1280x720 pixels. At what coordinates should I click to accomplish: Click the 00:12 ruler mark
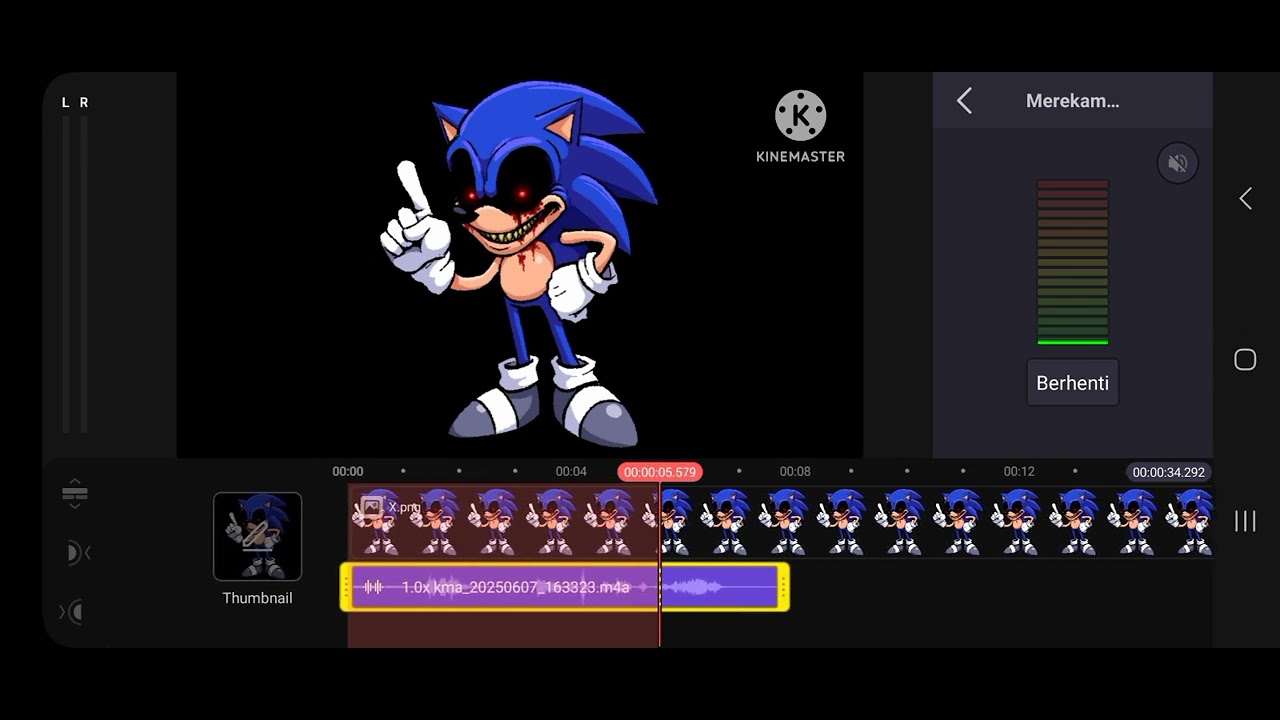(1019, 471)
